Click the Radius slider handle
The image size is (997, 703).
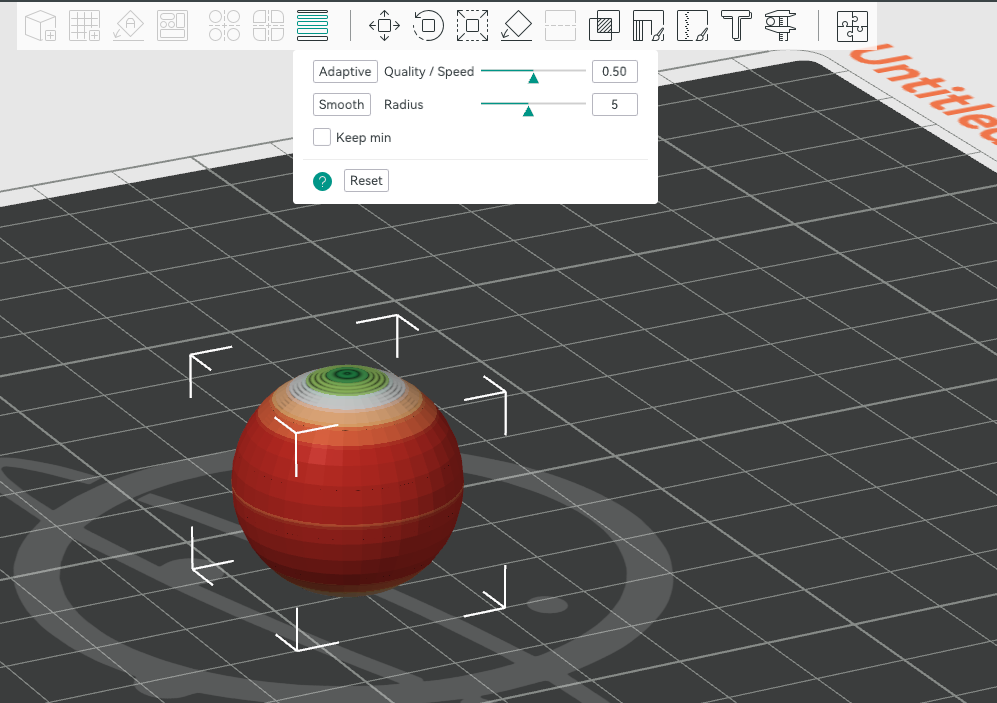click(528, 111)
